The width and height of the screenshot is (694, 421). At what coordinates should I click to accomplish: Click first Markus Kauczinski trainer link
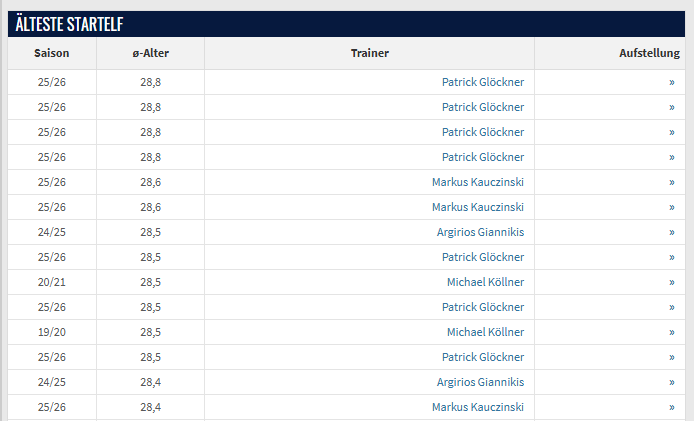478,182
